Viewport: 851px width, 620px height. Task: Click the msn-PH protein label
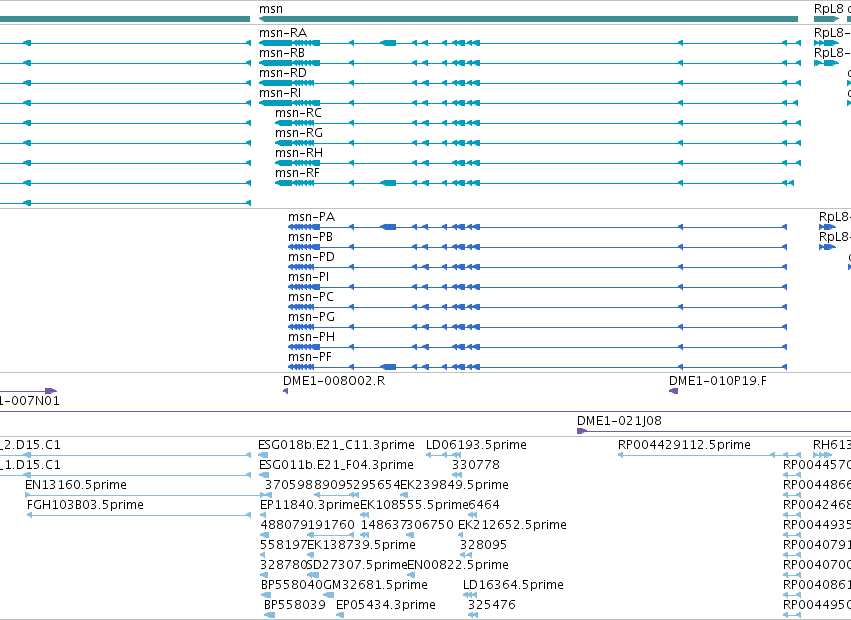tap(312, 337)
